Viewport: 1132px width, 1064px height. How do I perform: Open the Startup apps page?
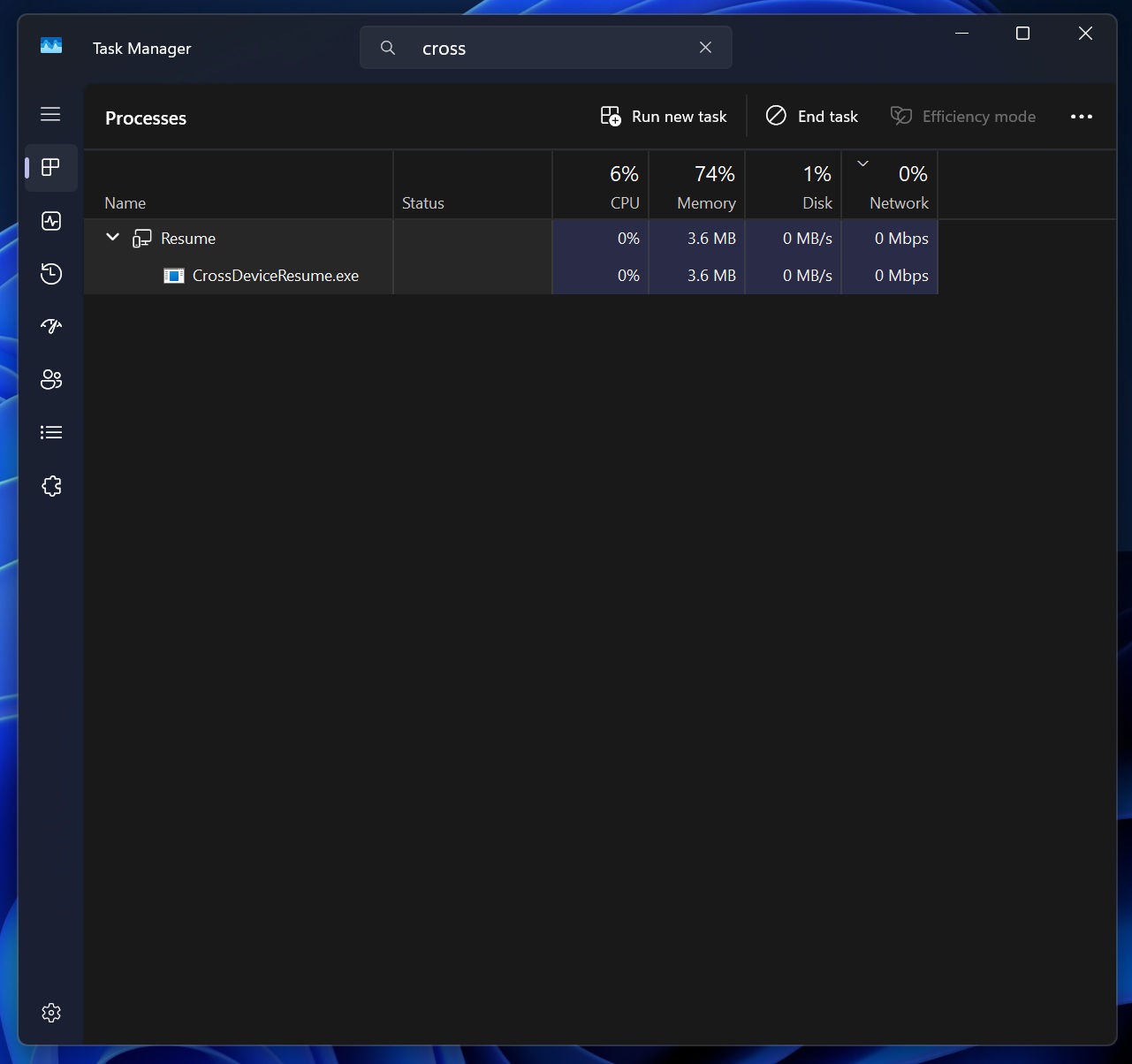50,326
